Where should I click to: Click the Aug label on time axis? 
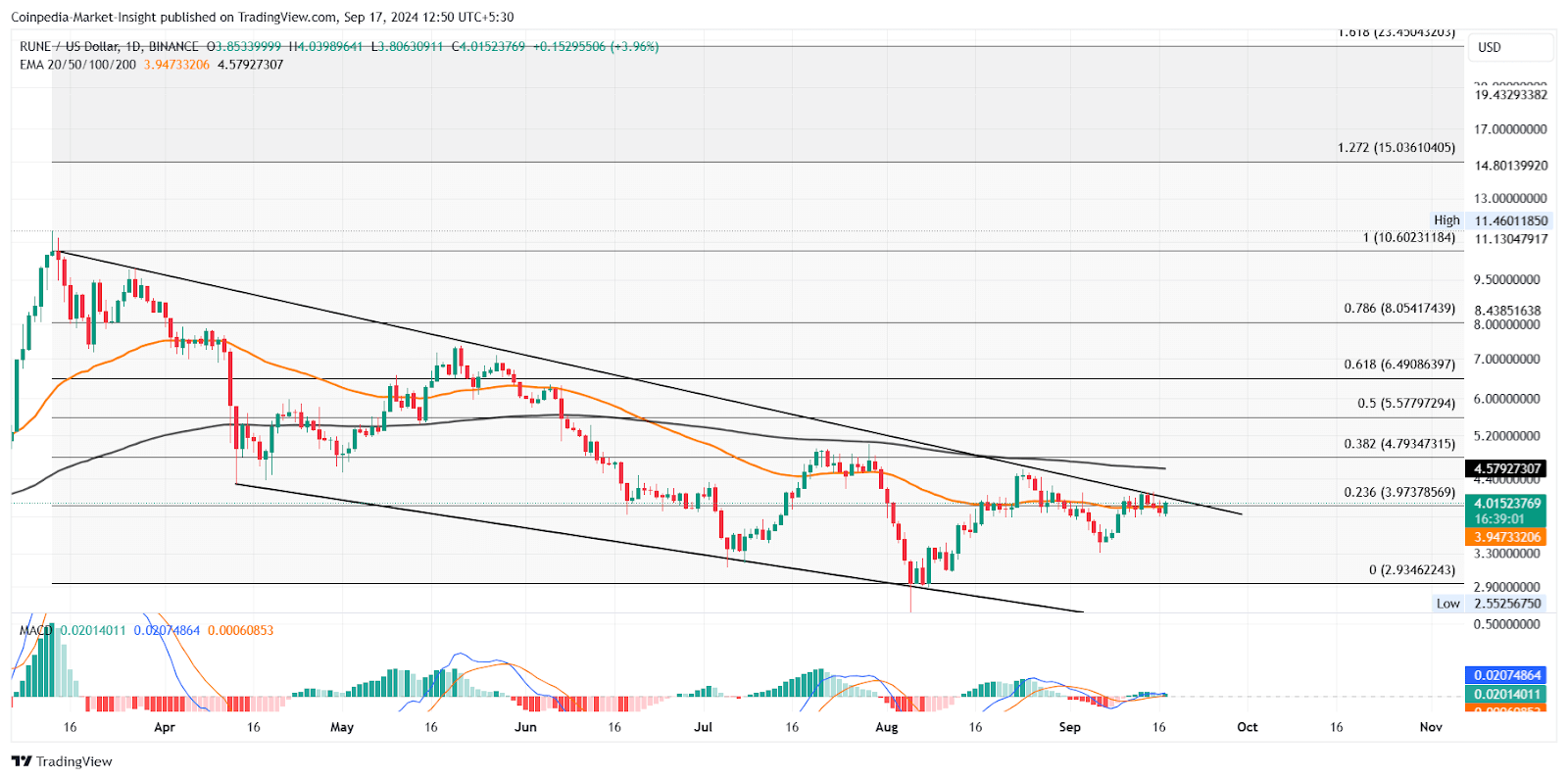887,727
